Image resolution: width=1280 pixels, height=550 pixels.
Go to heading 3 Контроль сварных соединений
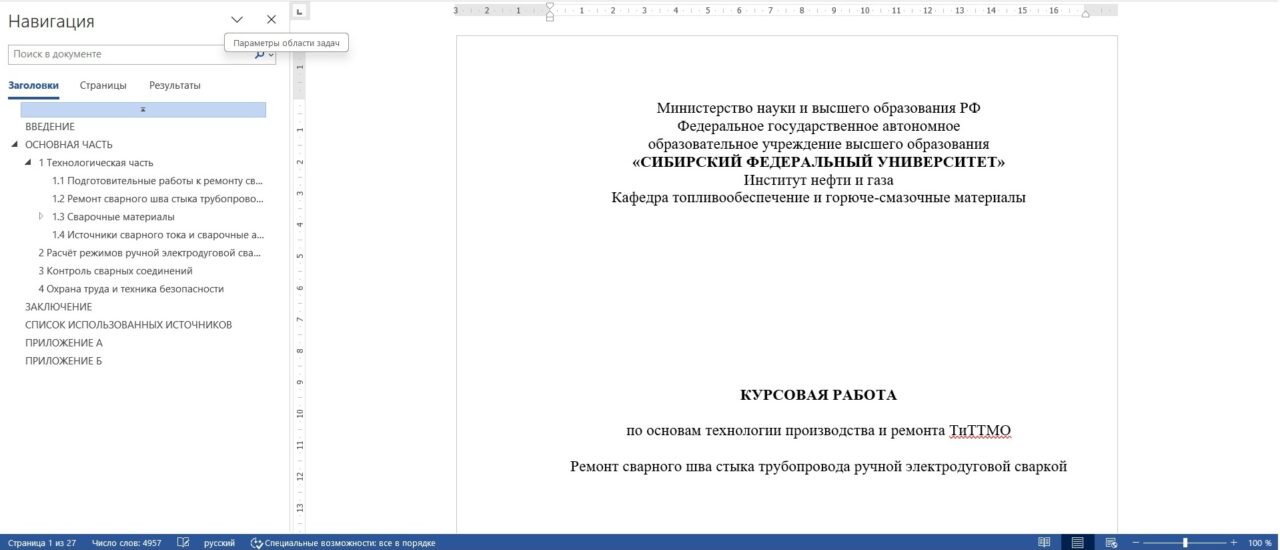click(x=115, y=271)
